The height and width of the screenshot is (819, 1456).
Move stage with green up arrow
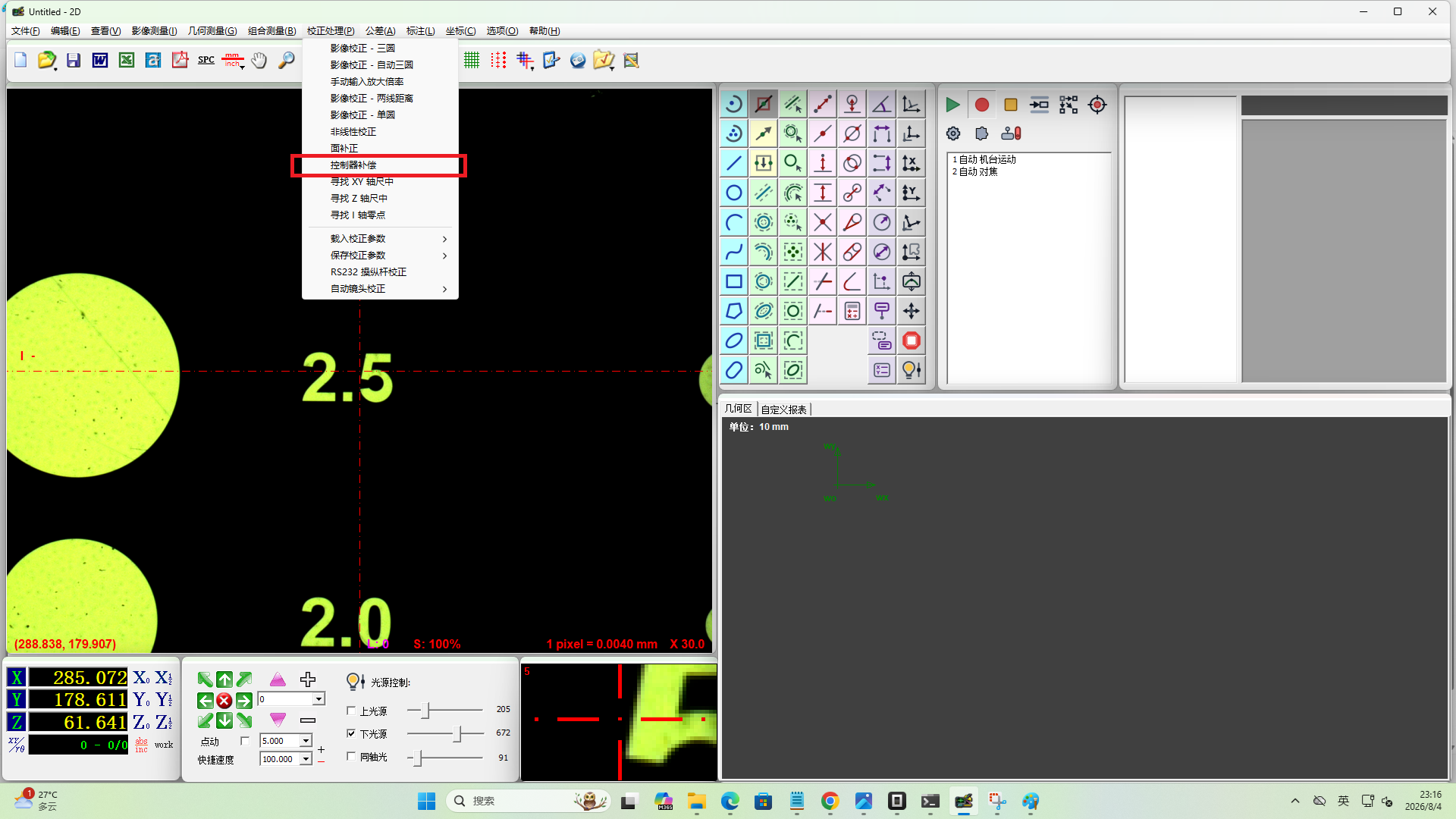click(x=224, y=679)
